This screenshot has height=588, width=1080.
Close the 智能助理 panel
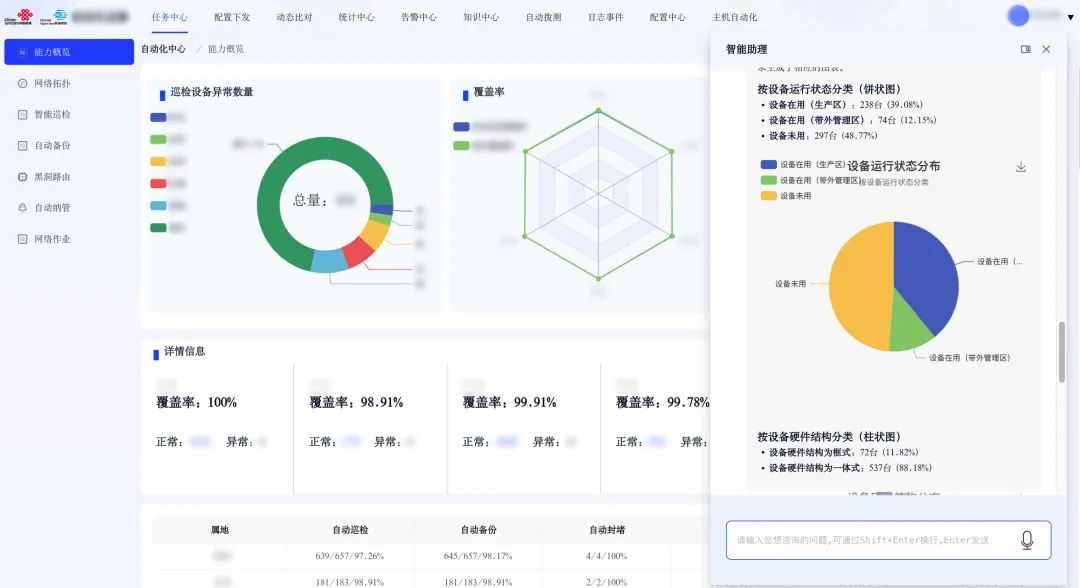[x=1046, y=49]
